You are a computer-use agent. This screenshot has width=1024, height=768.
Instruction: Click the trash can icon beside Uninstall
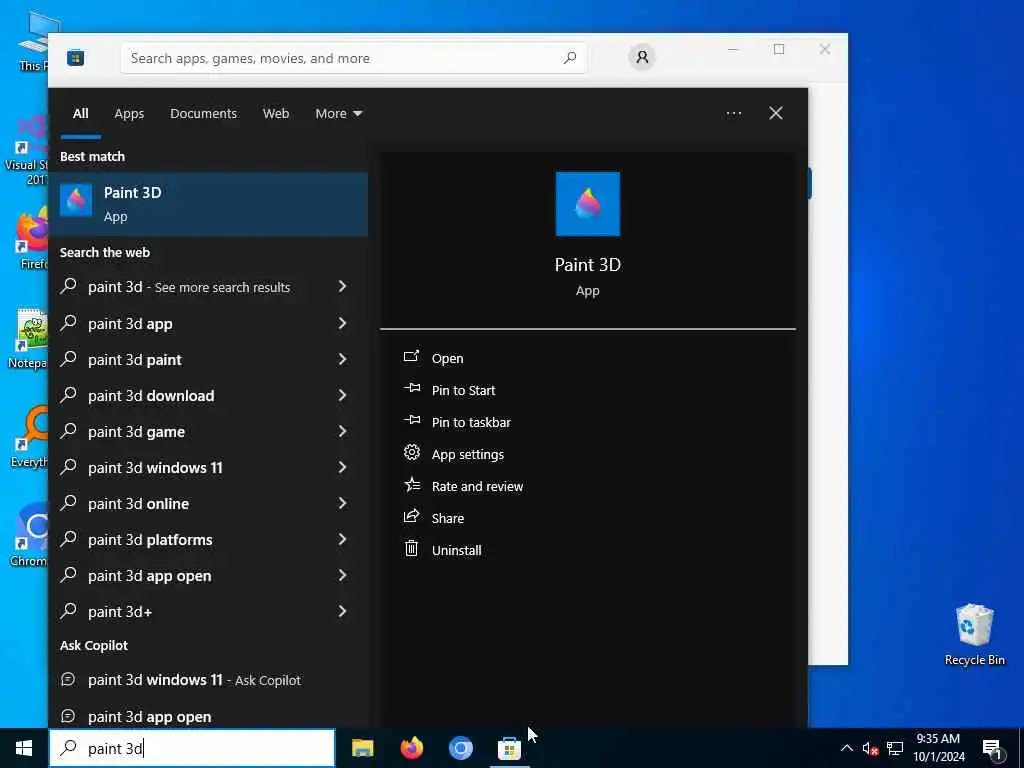tap(411, 548)
